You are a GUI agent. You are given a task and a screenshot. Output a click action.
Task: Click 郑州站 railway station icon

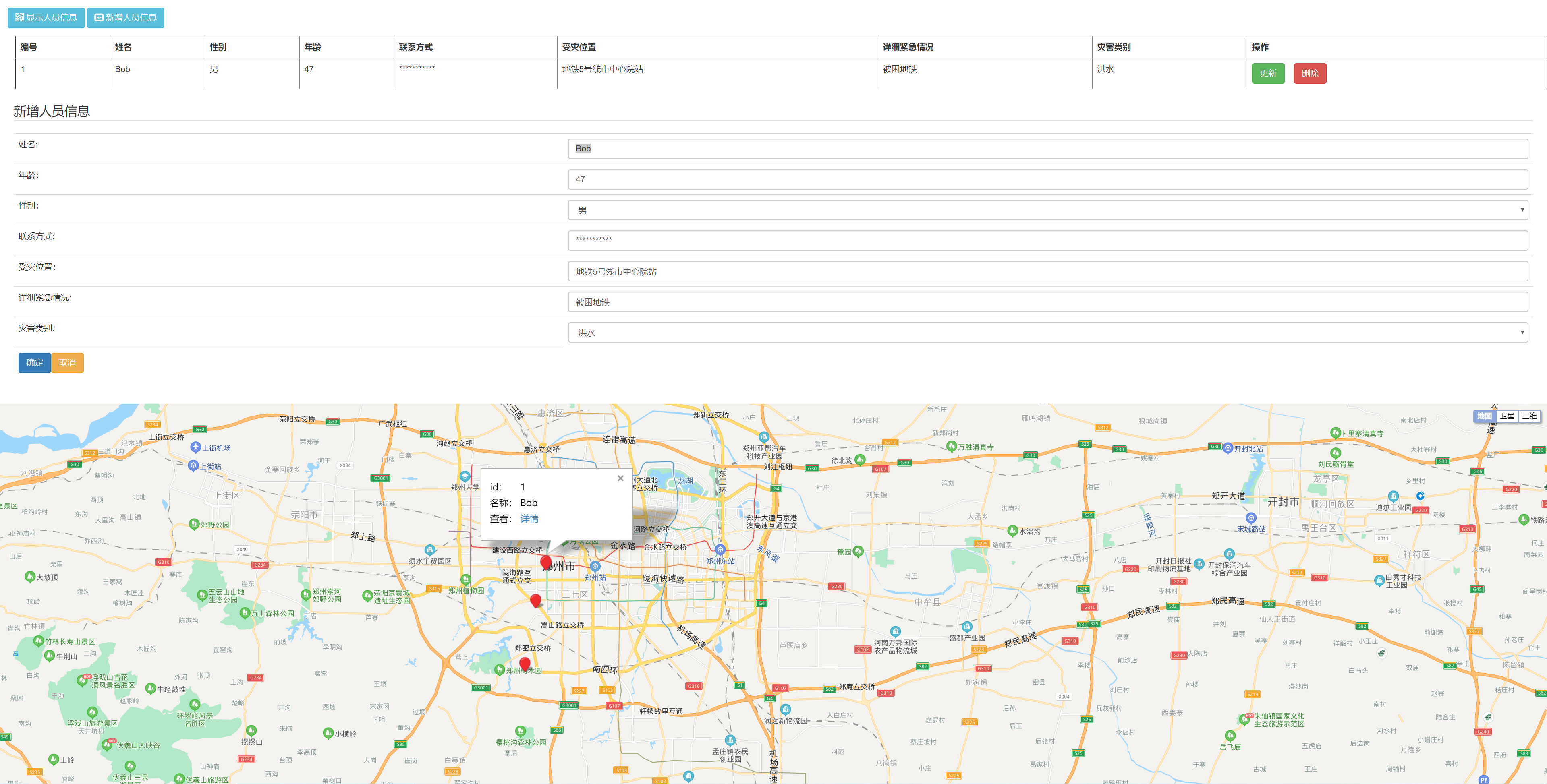pos(595,566)
